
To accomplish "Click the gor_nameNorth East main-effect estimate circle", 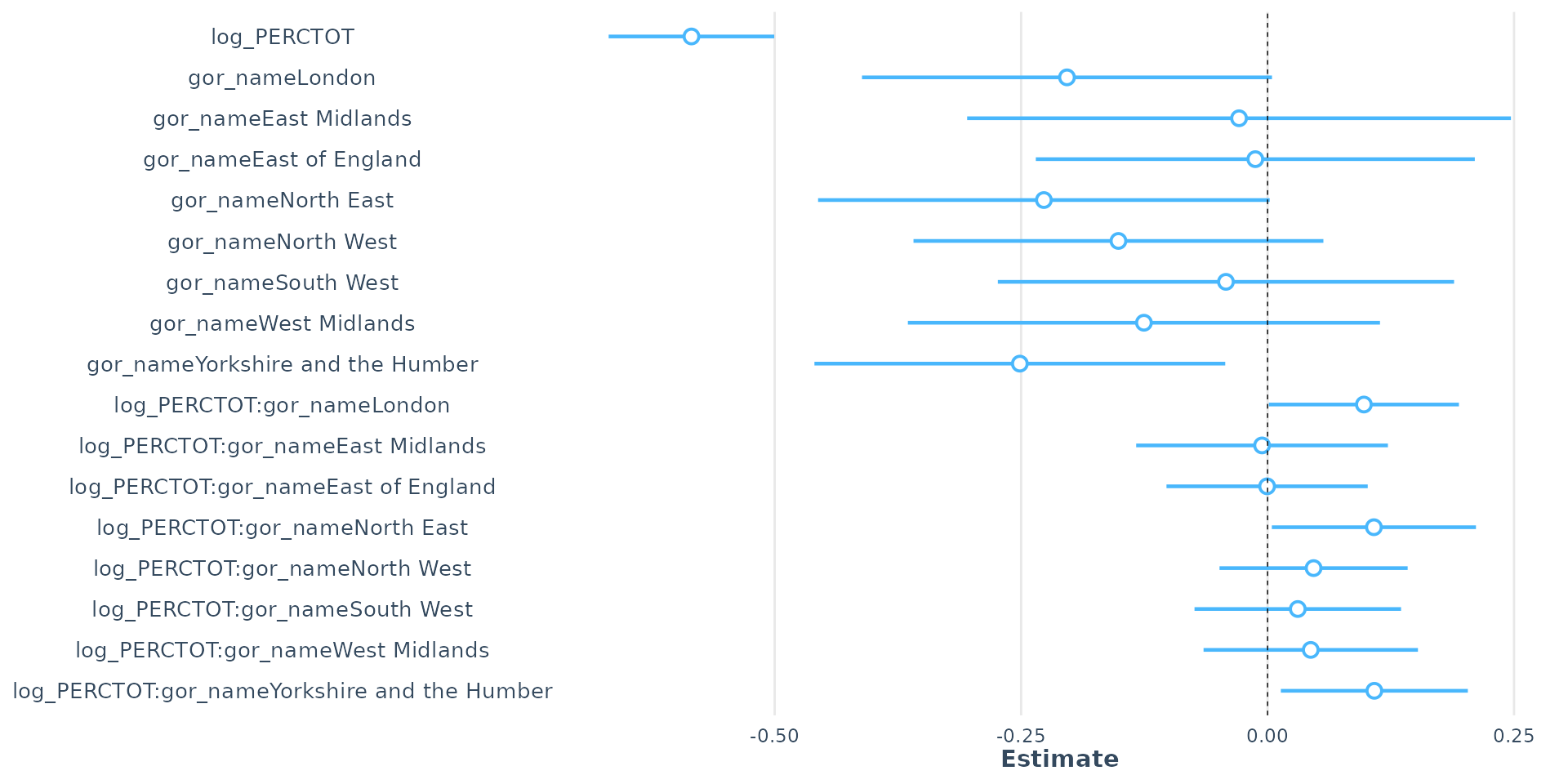I will (1043, 200).
